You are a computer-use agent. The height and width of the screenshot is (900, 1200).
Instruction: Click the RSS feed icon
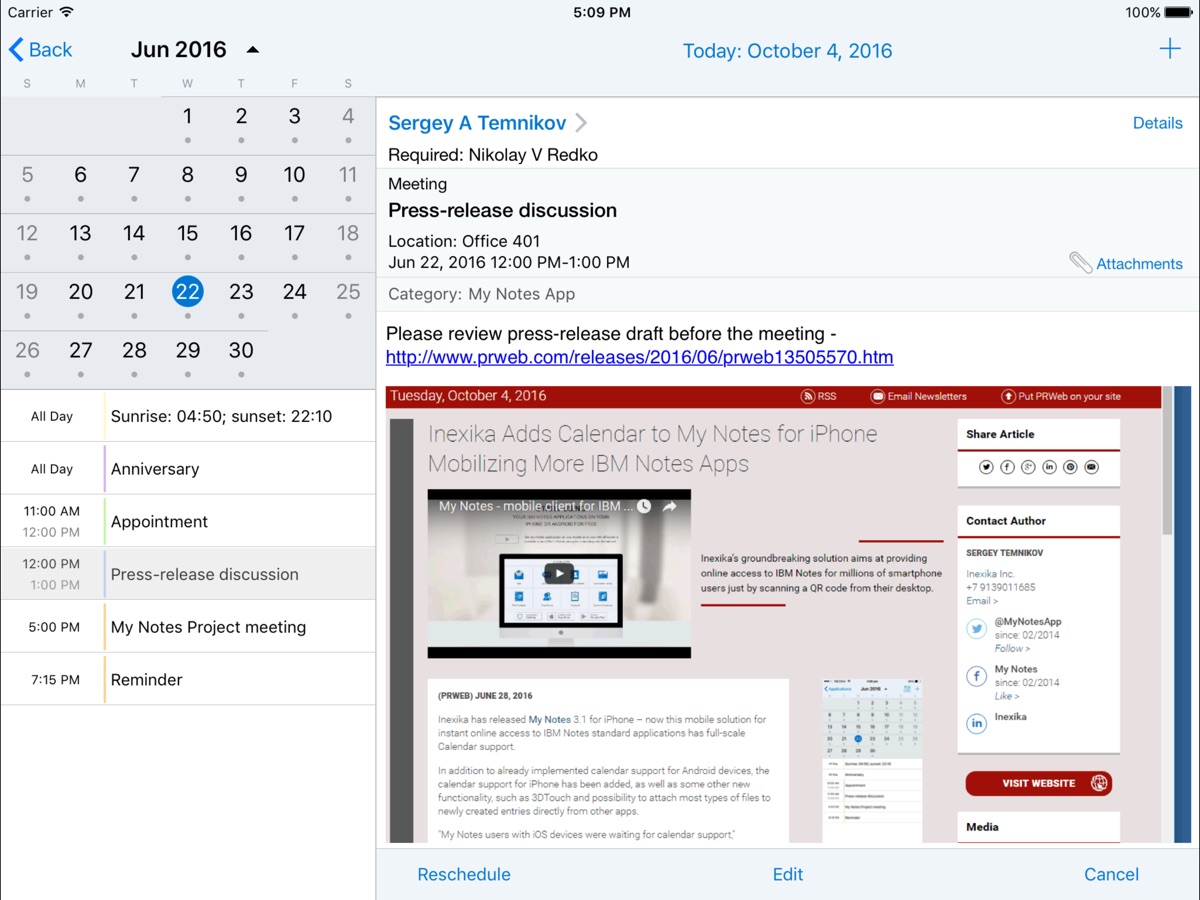(x=808, y=396)
